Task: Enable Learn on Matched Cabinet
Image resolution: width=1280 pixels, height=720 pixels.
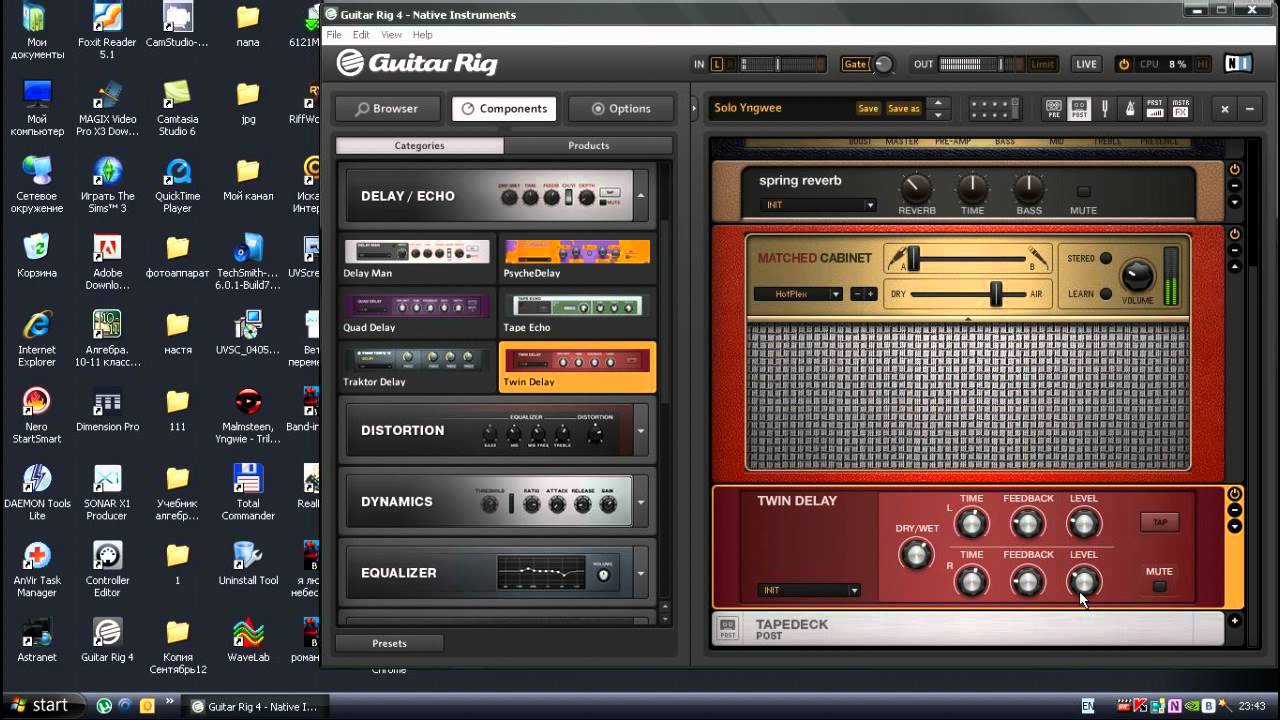Action: pyautogui.click(x=1106, y=294)
